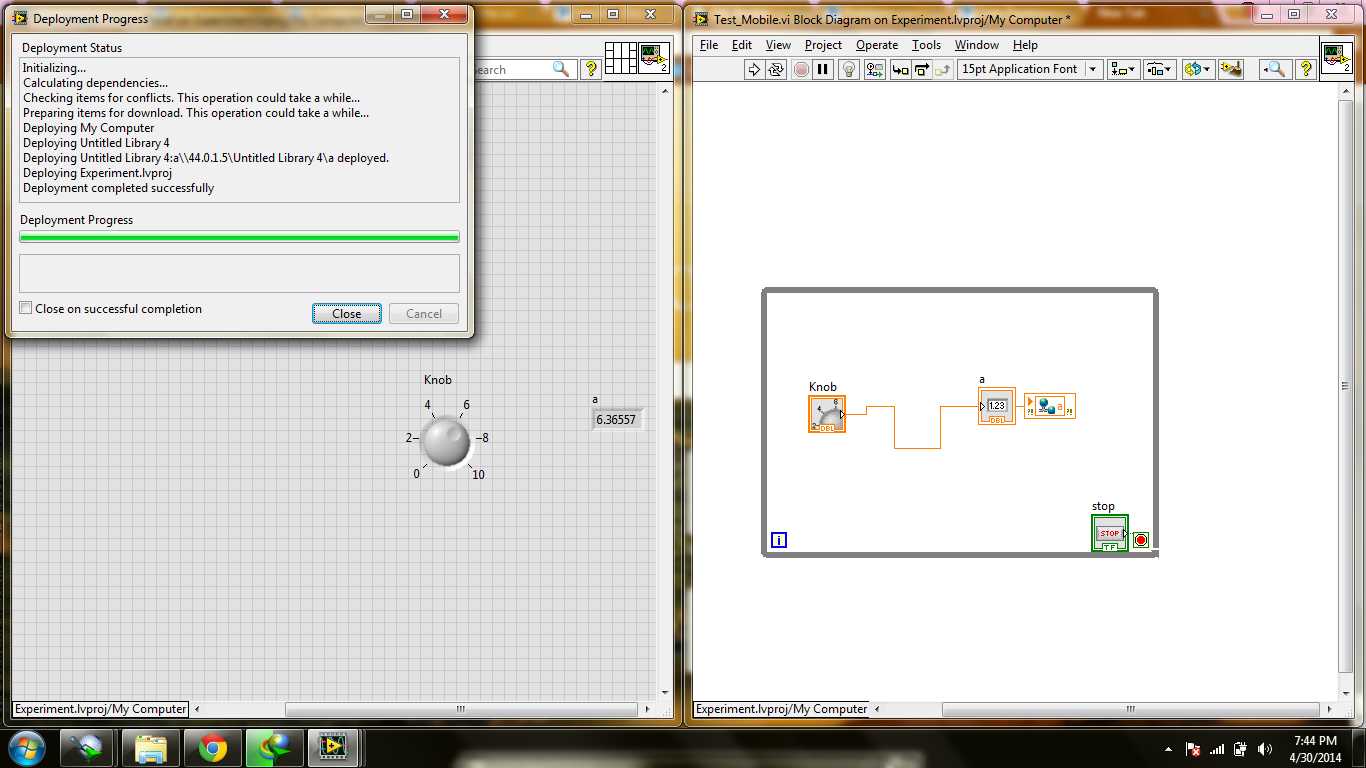This screenshot has width=1366, height=768.
Task: Click the Step Over icon
Action: tap(922, 69)
